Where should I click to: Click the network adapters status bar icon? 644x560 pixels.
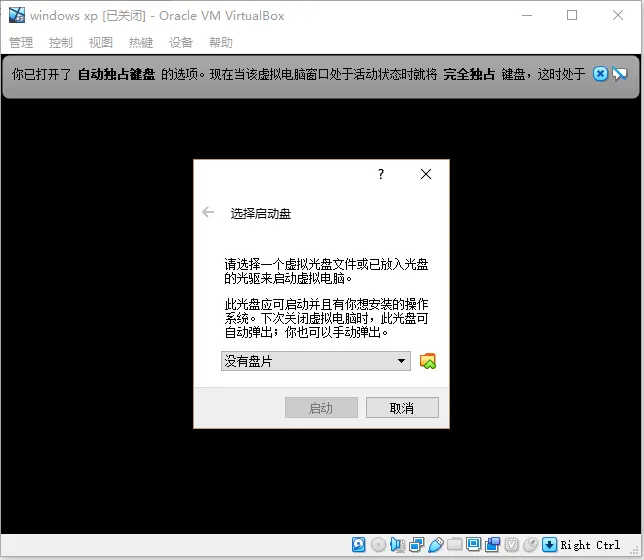pyautogui.click(x=416, y=545)
